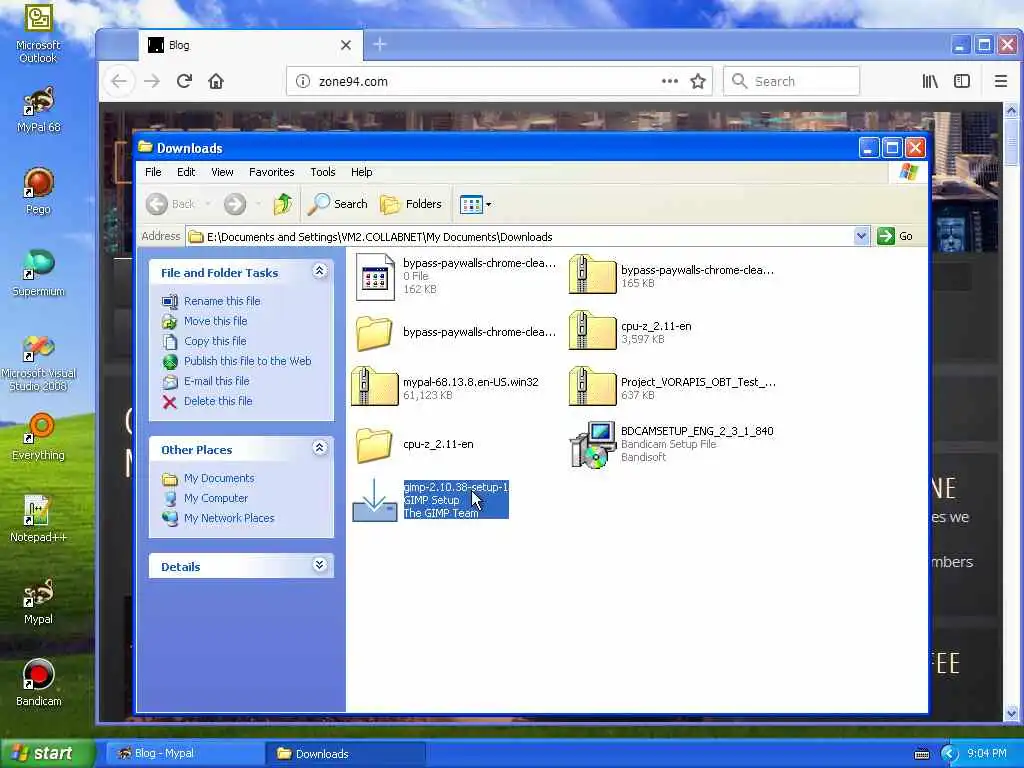Open Explorer Search pane

click(x=337, y=204)
